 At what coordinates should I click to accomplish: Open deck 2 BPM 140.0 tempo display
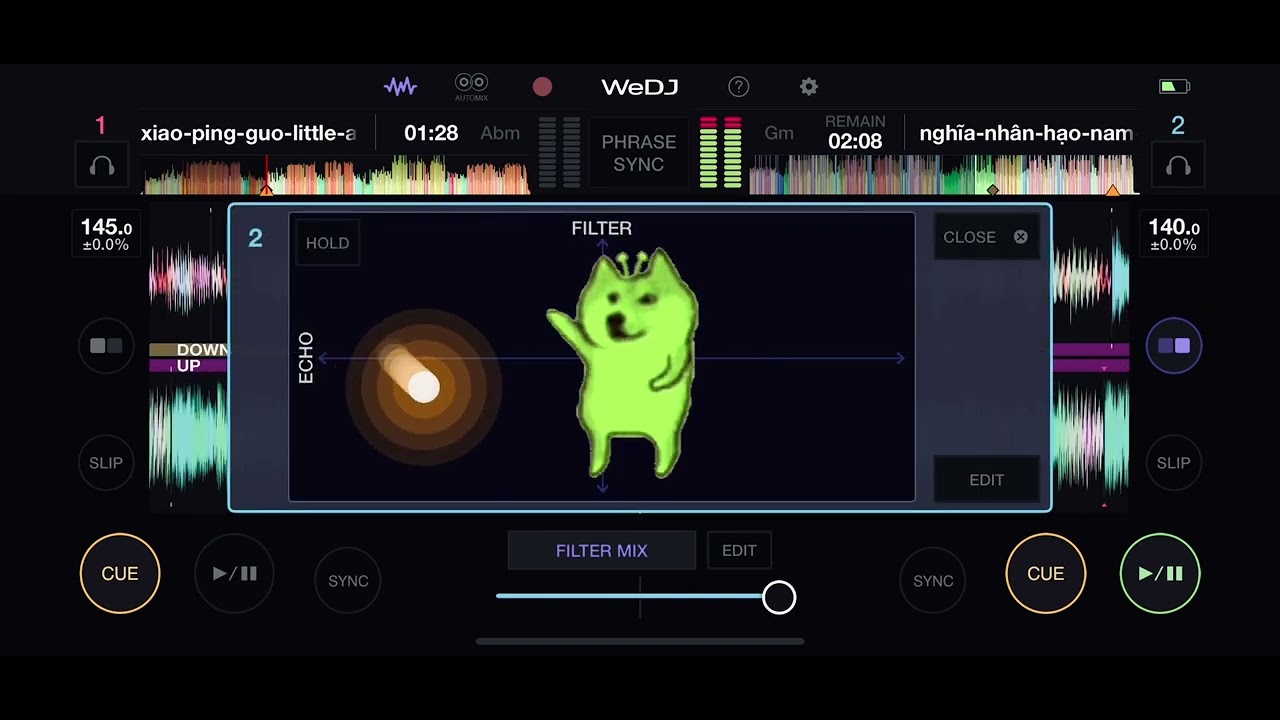point(1174,234)
